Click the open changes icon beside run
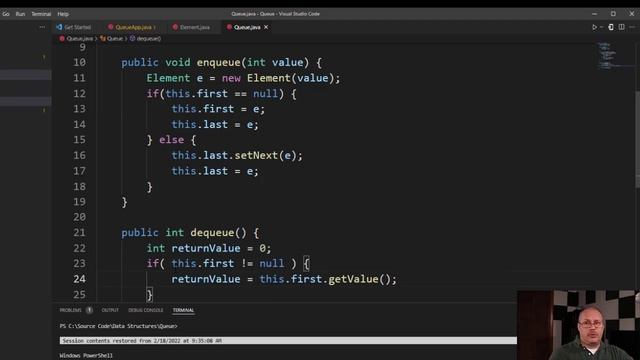The height and width of the screenshot is (360, 640). click(611, 27)
